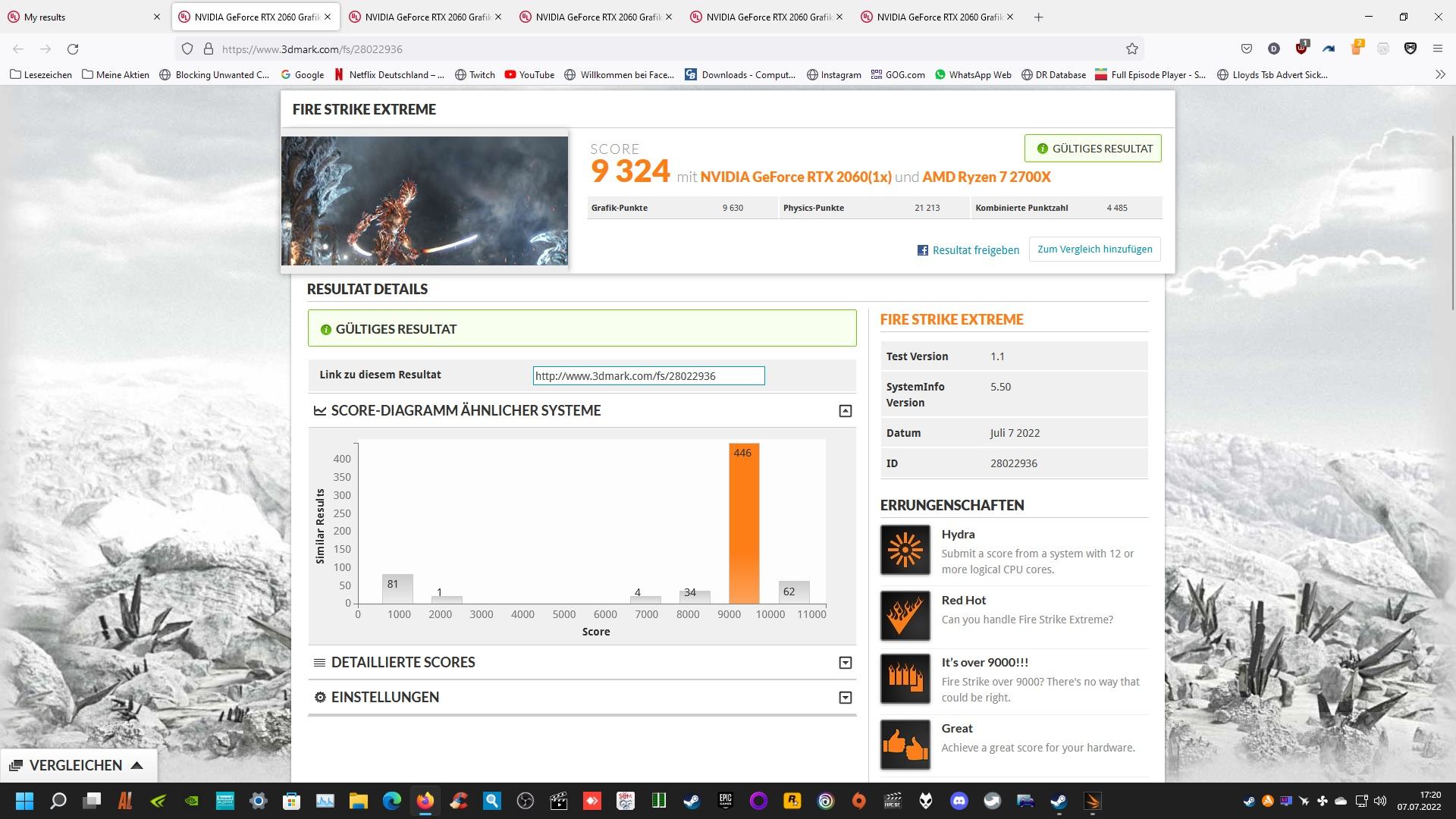Open the It's over 9000 achievement icon
1456x819 pixels.
pyautogui.click(x=905, y=678)
